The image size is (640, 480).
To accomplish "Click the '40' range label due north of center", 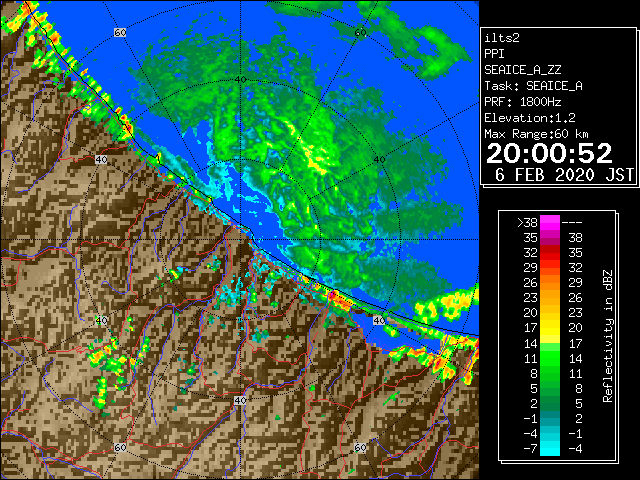I will click(240, 79).
